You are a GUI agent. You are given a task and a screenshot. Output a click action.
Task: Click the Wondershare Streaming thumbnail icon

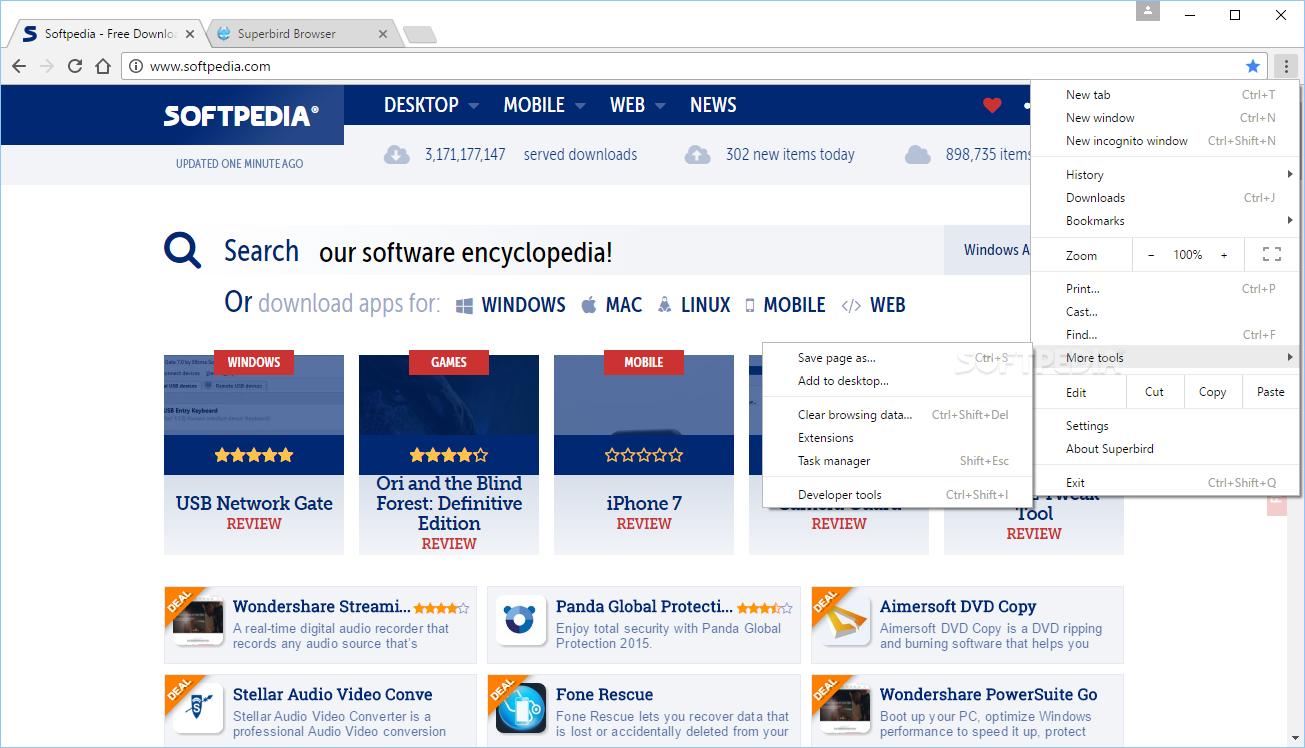(x=197, y=620)
